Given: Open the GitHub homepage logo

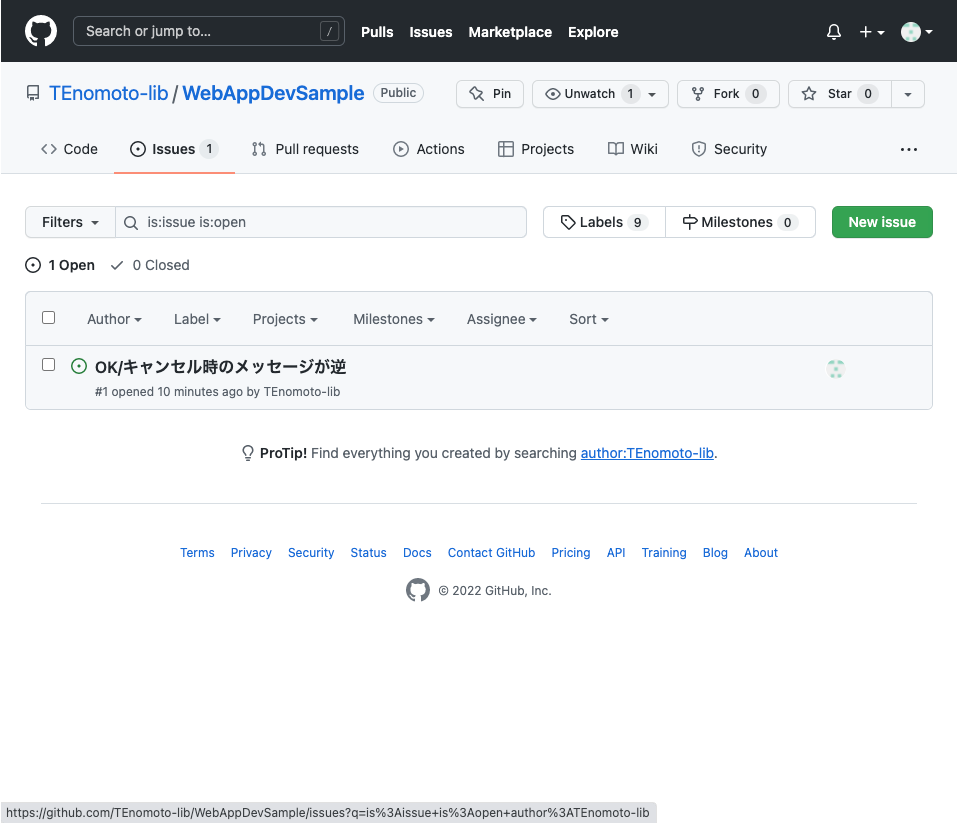Looking at the screenshot, I should pyautogui.click(x=41, y=31).
